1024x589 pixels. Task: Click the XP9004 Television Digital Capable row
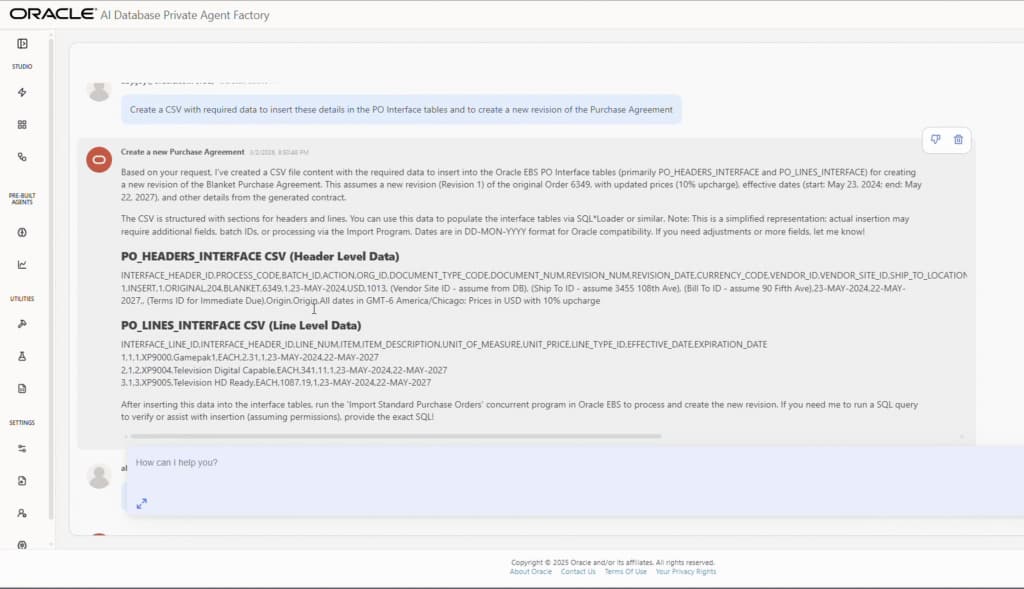(284, 370)
